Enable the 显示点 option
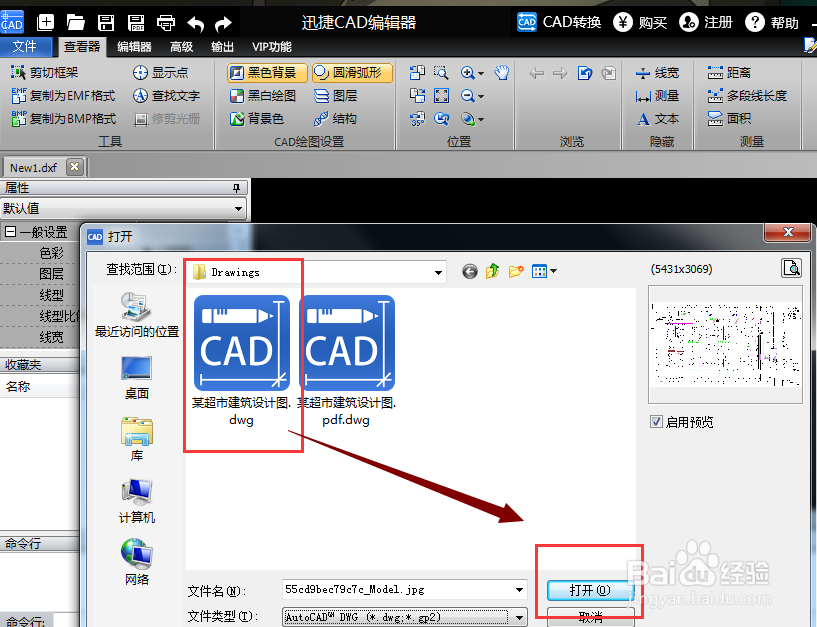Image resolution: width=817 pixels, height=627 pixels. [x=160, y=72]
